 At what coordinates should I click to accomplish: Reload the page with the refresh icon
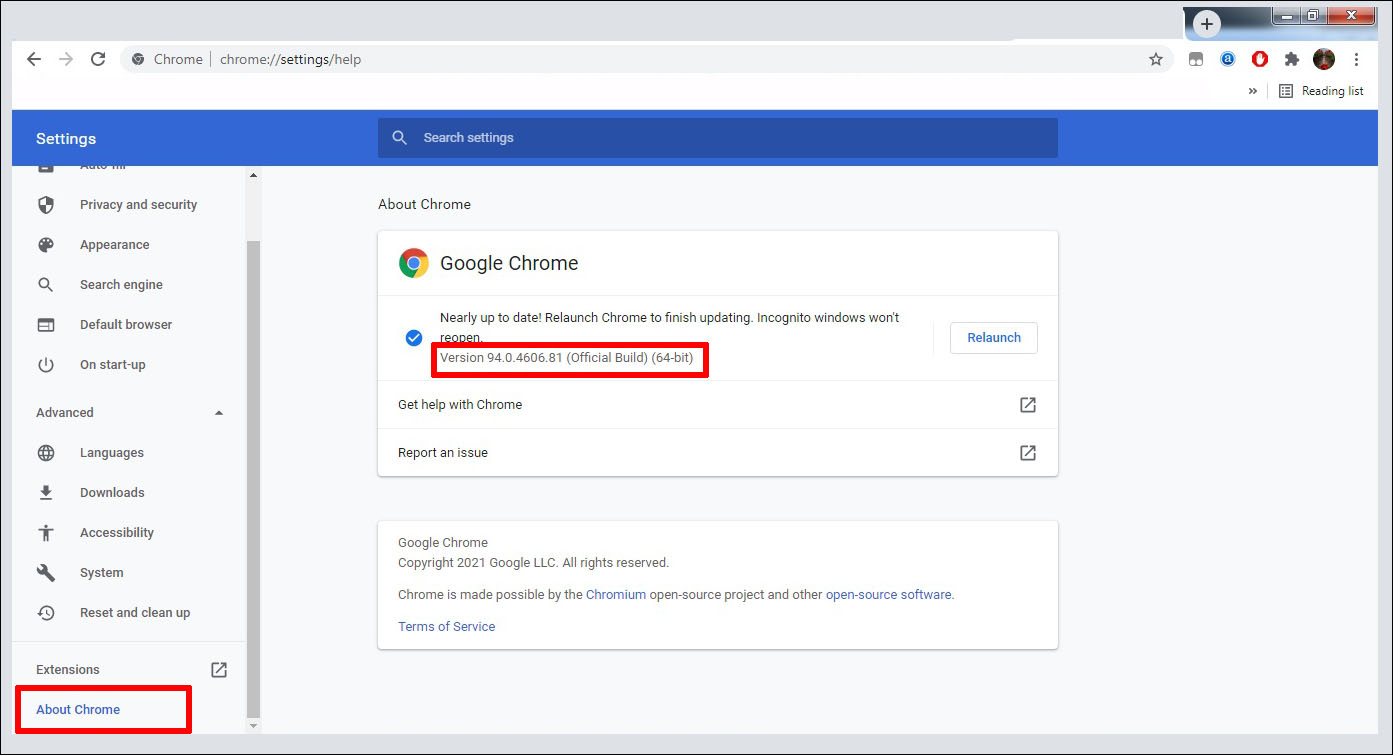click(x=98, y=59)
